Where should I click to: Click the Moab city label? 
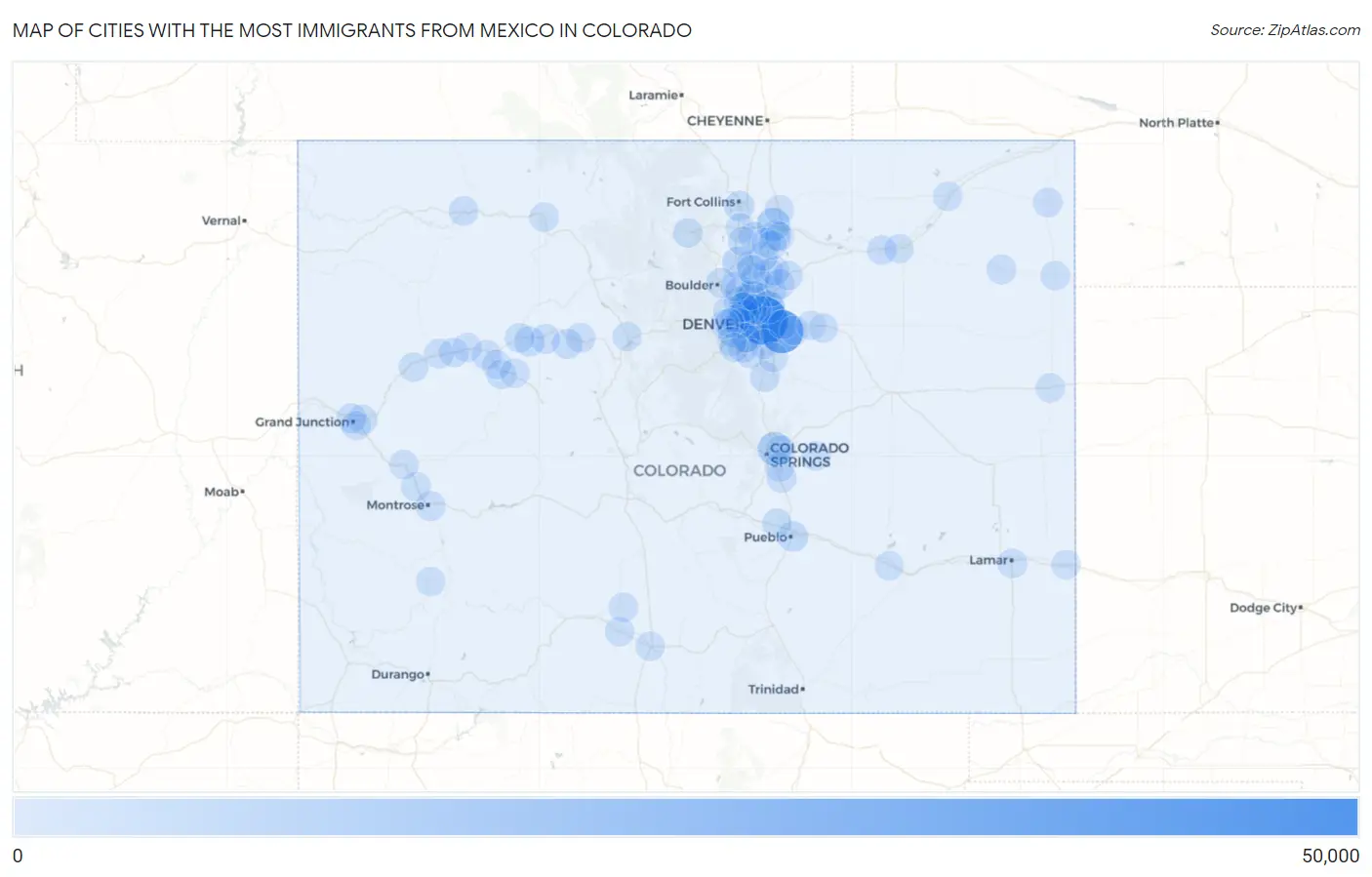click(x=223, y=492)
